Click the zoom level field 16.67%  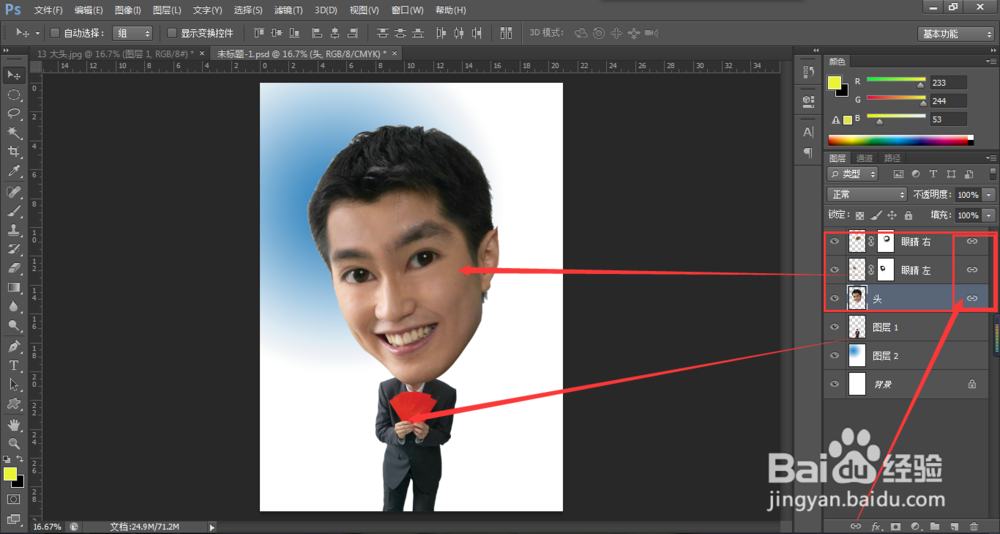[x=48, y=527]
